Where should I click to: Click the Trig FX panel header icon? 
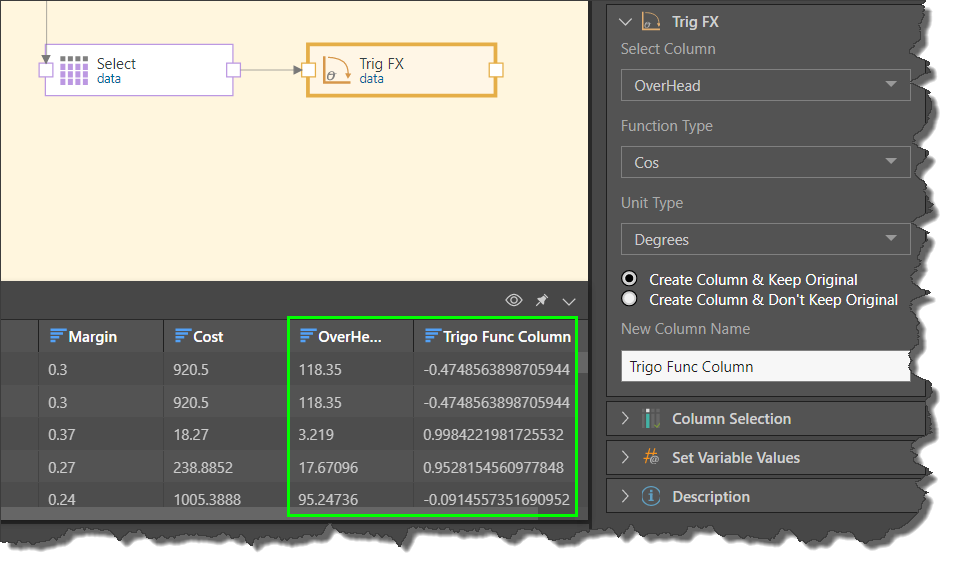tap(651, 22)
